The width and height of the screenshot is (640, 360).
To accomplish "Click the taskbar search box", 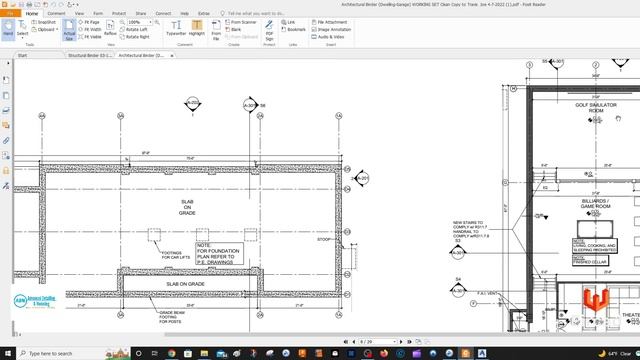I will click(x=73, y=353).
